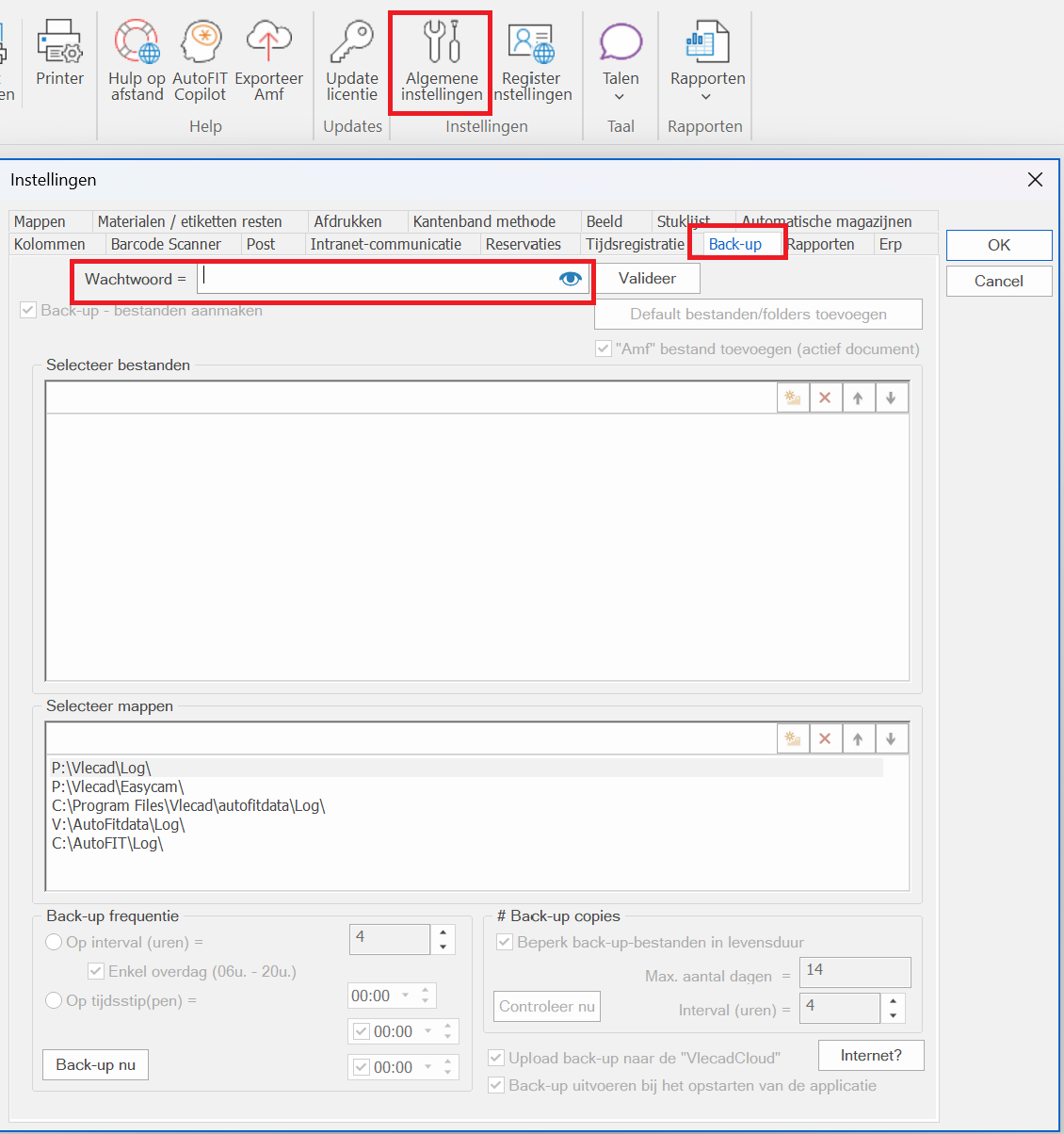This screenshot has width=1064, height=1134.
Task: Open AutoFIT Copilot
Action: (x=200, y=60)
